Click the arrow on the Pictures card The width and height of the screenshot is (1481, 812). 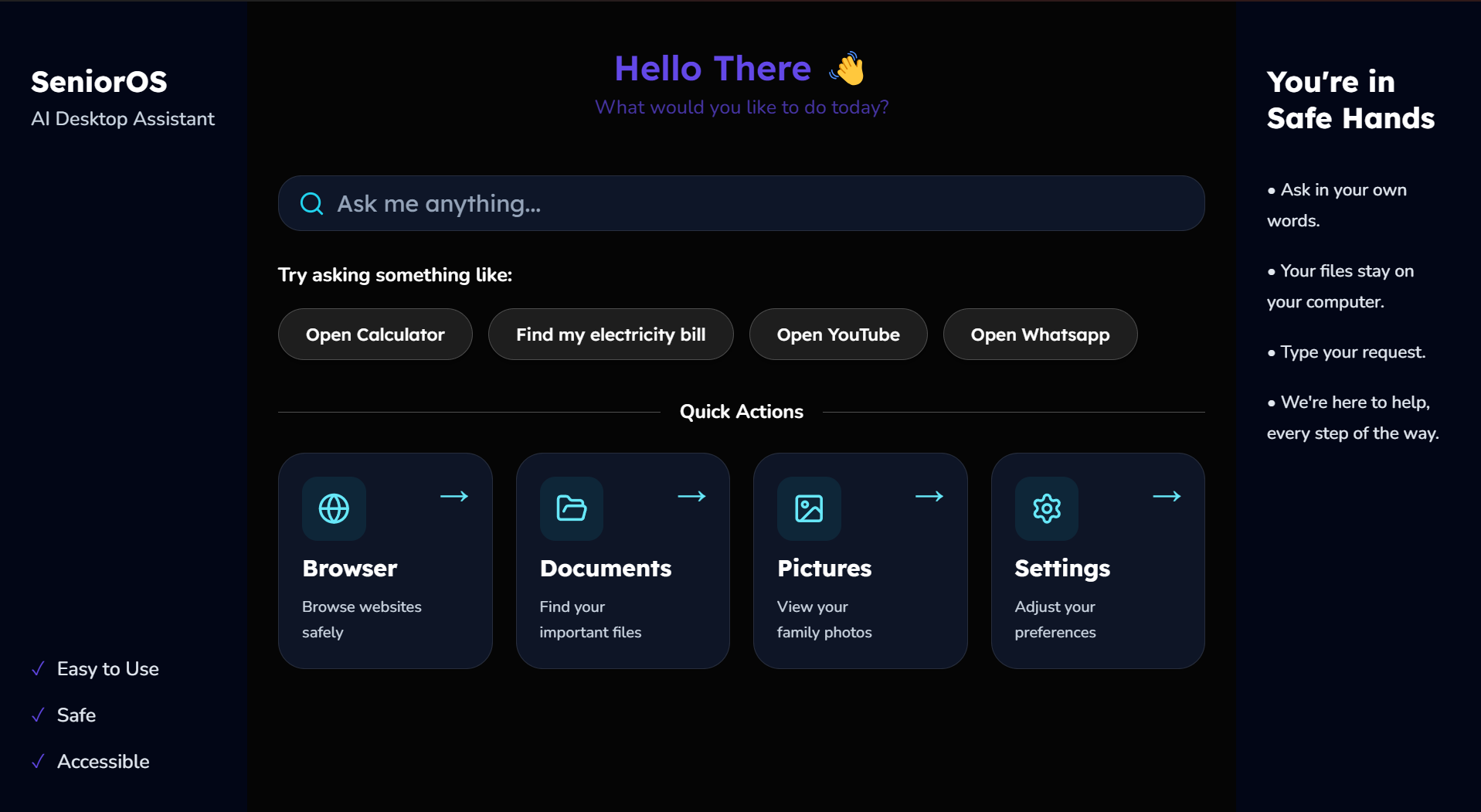pos(929,496)
